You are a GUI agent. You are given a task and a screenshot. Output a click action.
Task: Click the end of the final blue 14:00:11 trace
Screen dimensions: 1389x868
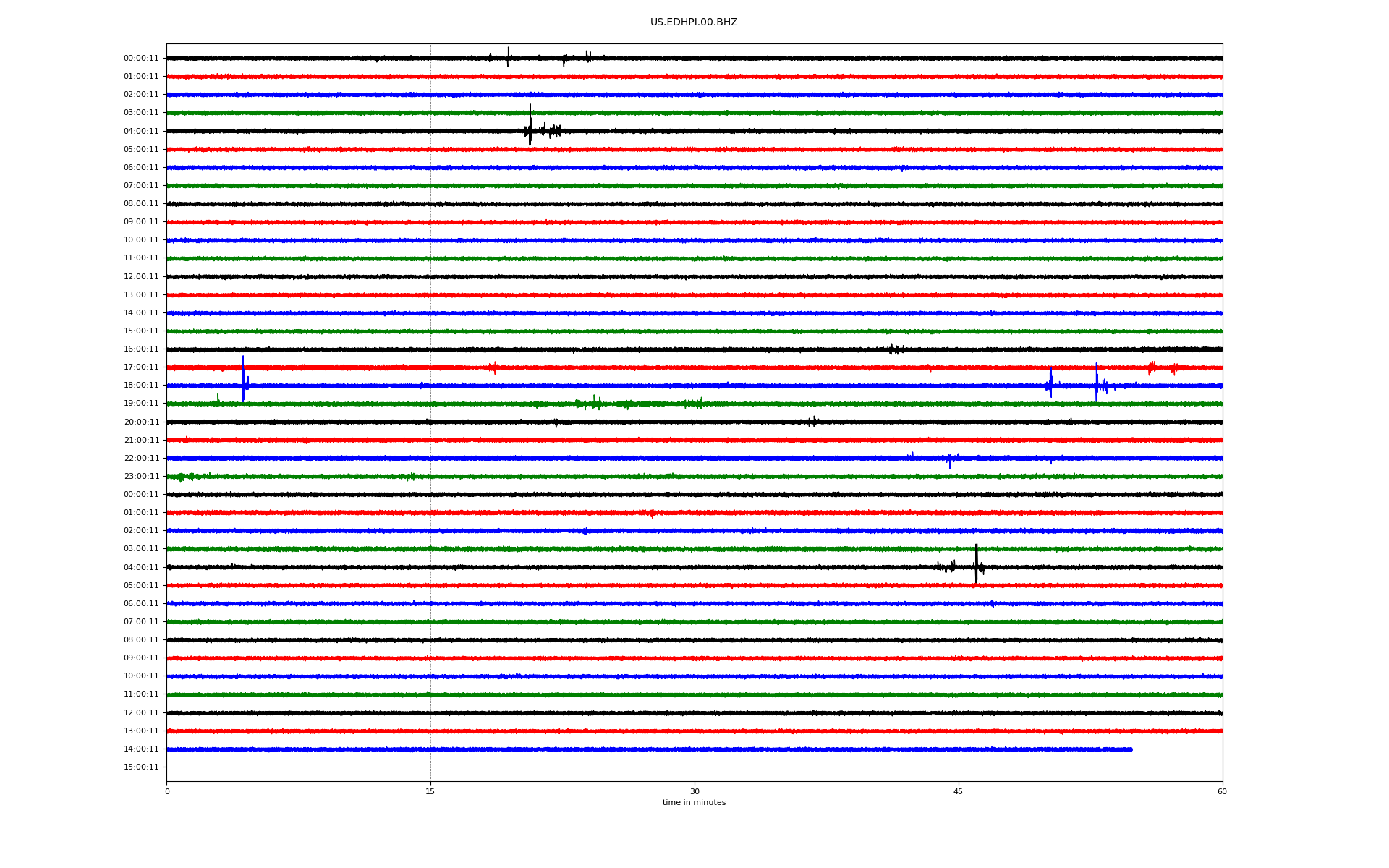(x=1131, y=749)
